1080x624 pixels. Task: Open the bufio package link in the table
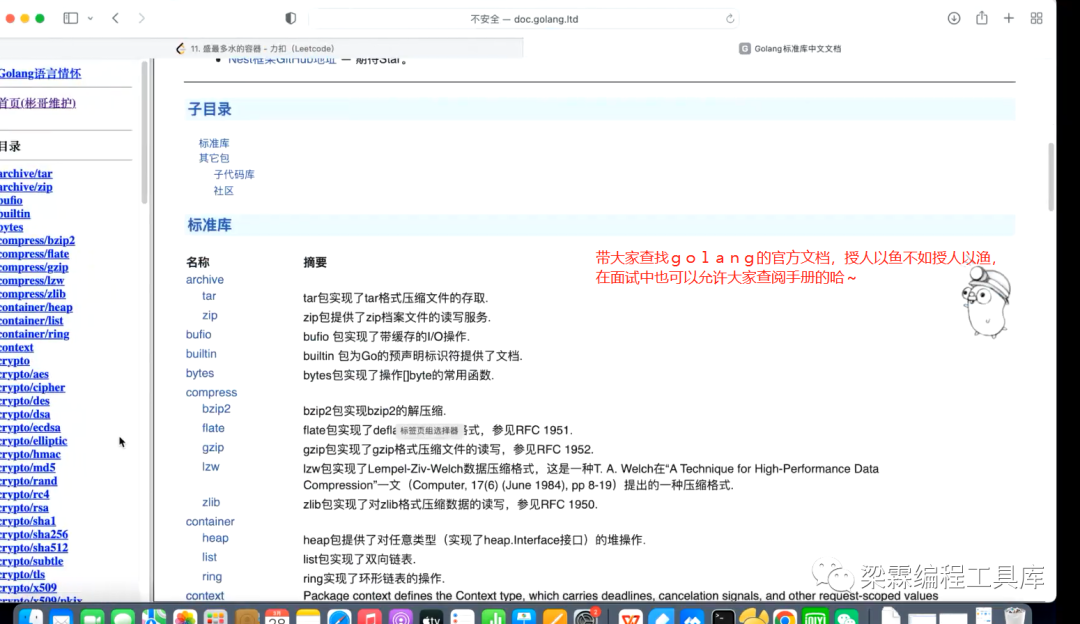(197, 334)
